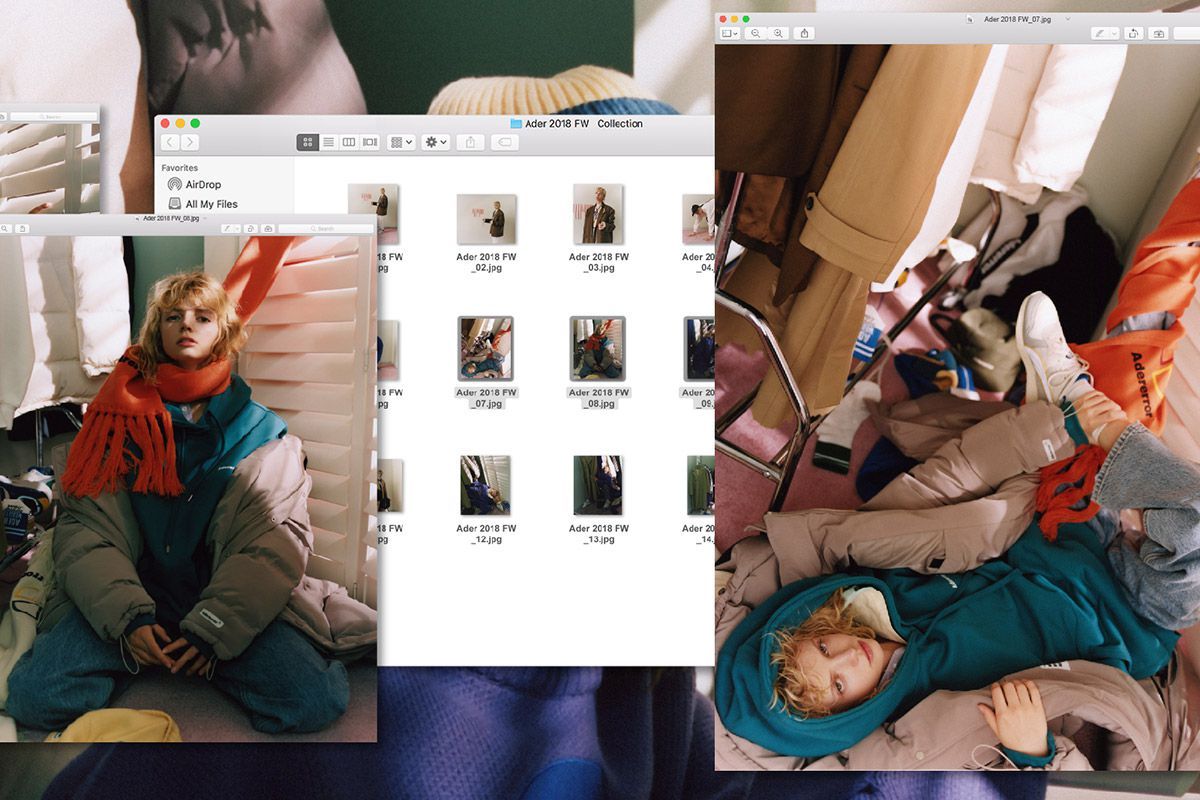Image resolution: width=1200 pixels, height=800 pixels.
Task: Share the FW_07 image from Preview
Action: pos(805,33)
